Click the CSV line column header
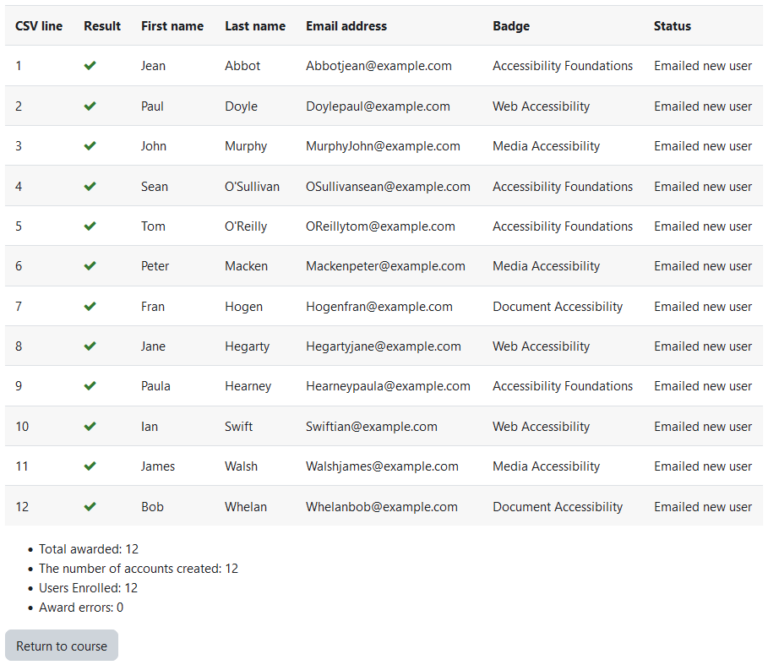Screen dimensions: 768x665 [39, 26]
